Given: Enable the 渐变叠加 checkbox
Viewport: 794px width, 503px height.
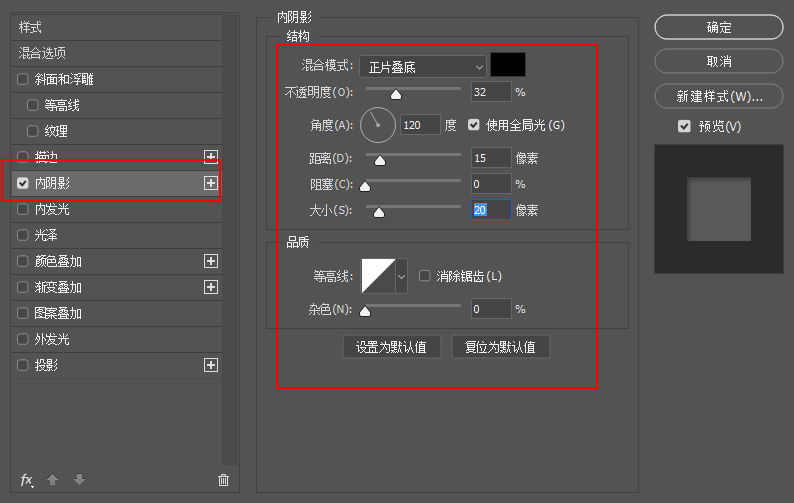Looking at the screenshot, I should pos(23,287).
